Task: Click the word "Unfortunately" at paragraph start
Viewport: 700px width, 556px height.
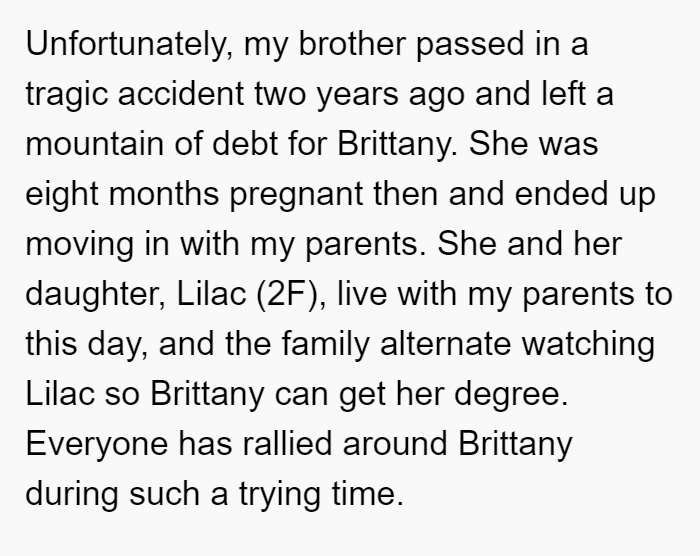Action: click(x=126, y=45)
